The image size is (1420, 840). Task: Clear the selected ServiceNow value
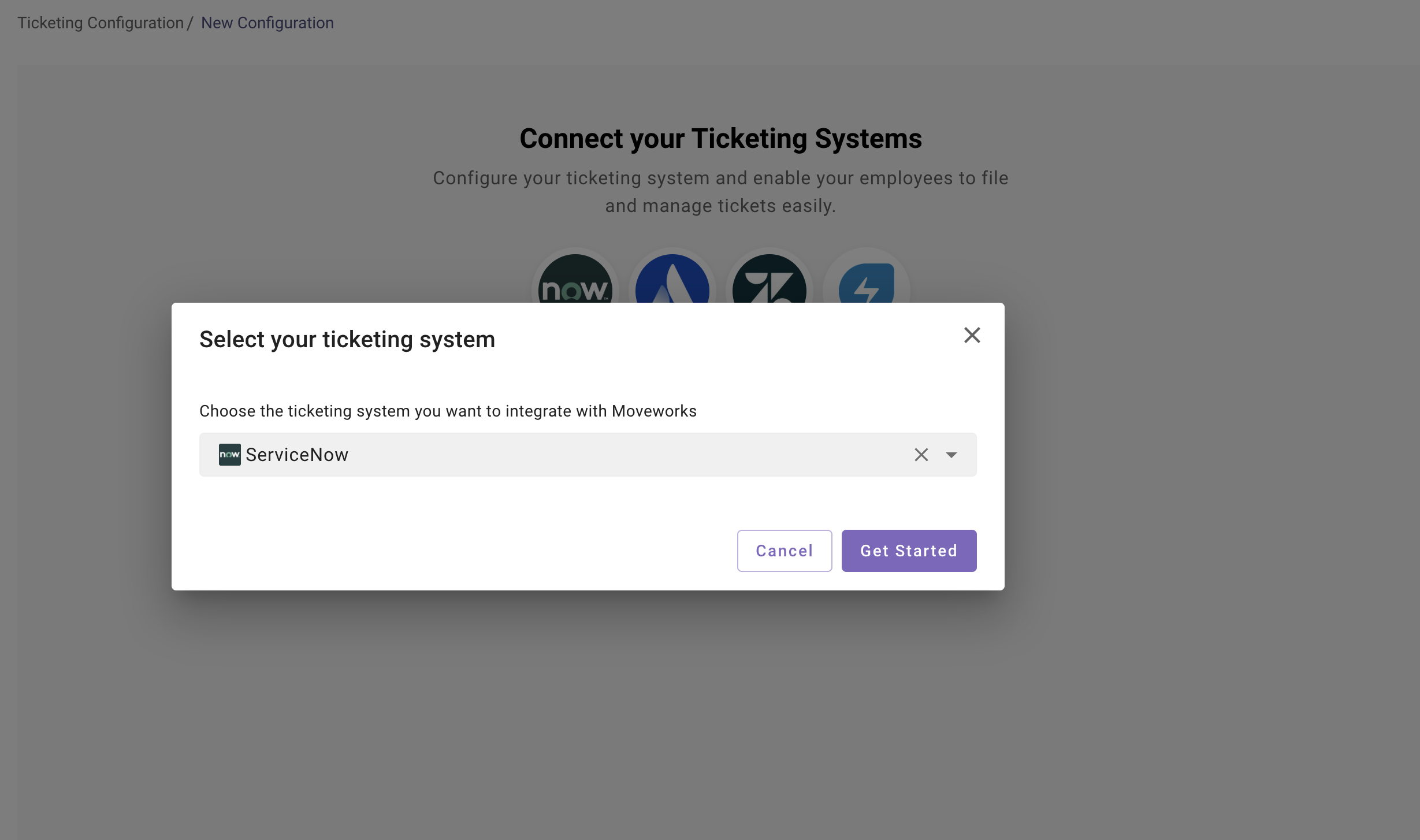point(921,455)
